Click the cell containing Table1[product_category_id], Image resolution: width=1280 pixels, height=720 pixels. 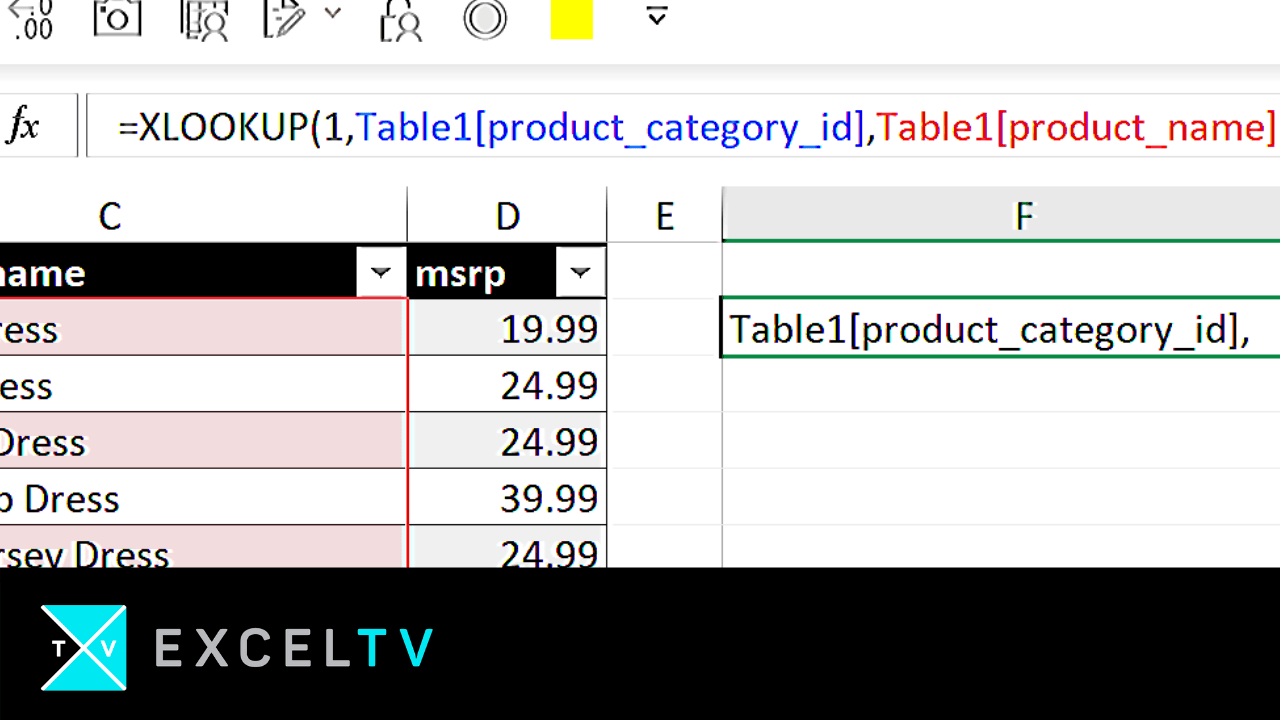coord(1001,328)
